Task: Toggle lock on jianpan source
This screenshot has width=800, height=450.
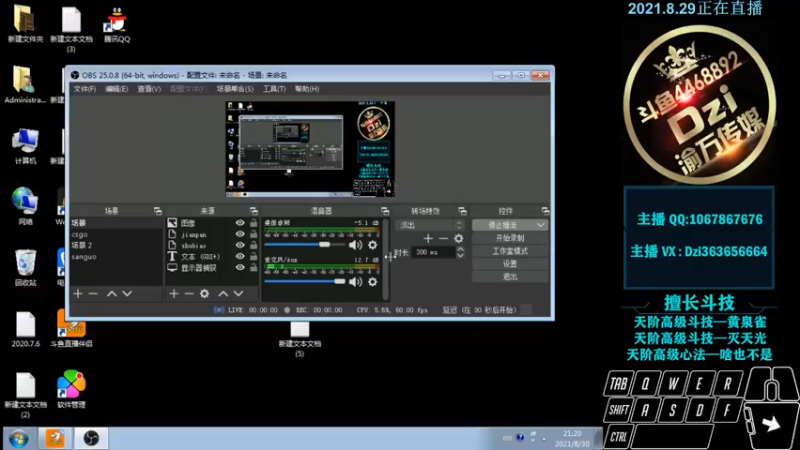Action: coord(253,234)
